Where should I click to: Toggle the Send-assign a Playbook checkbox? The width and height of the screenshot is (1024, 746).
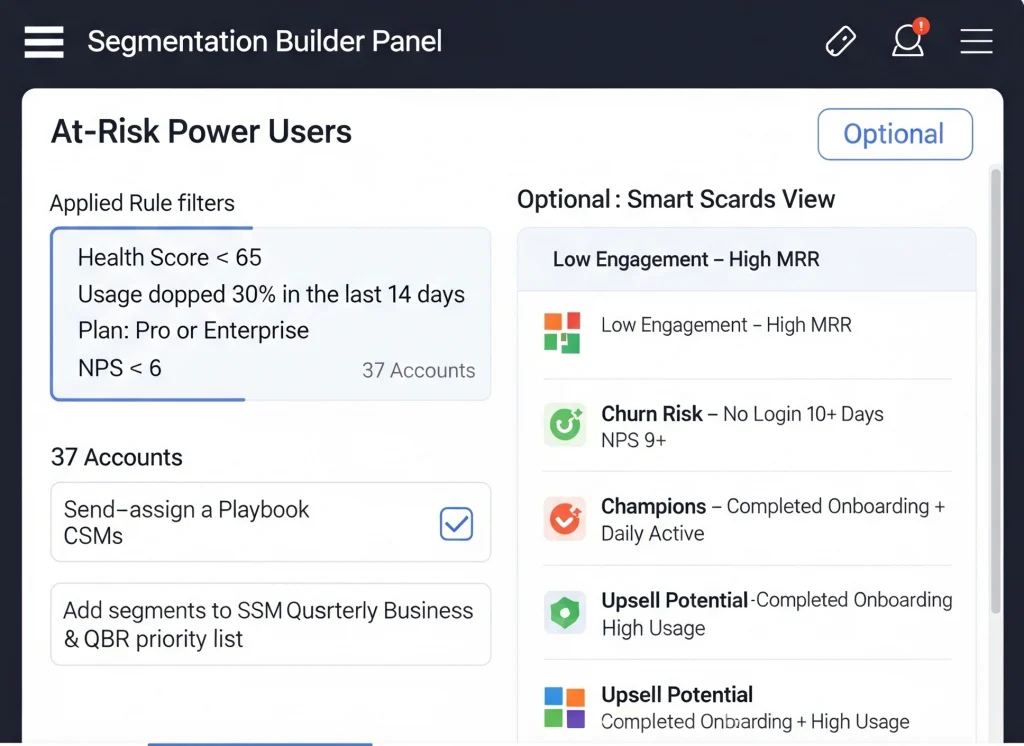[456, 523]
